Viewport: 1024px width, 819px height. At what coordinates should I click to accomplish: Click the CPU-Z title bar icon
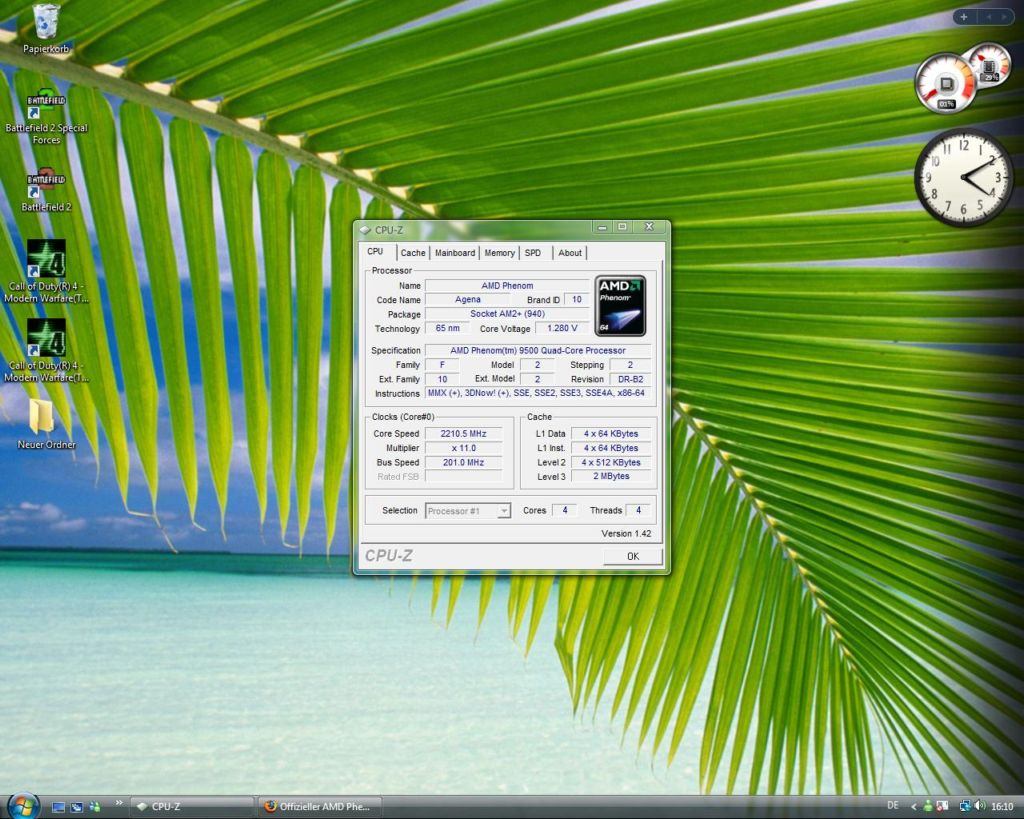click(x=365, y=230)
